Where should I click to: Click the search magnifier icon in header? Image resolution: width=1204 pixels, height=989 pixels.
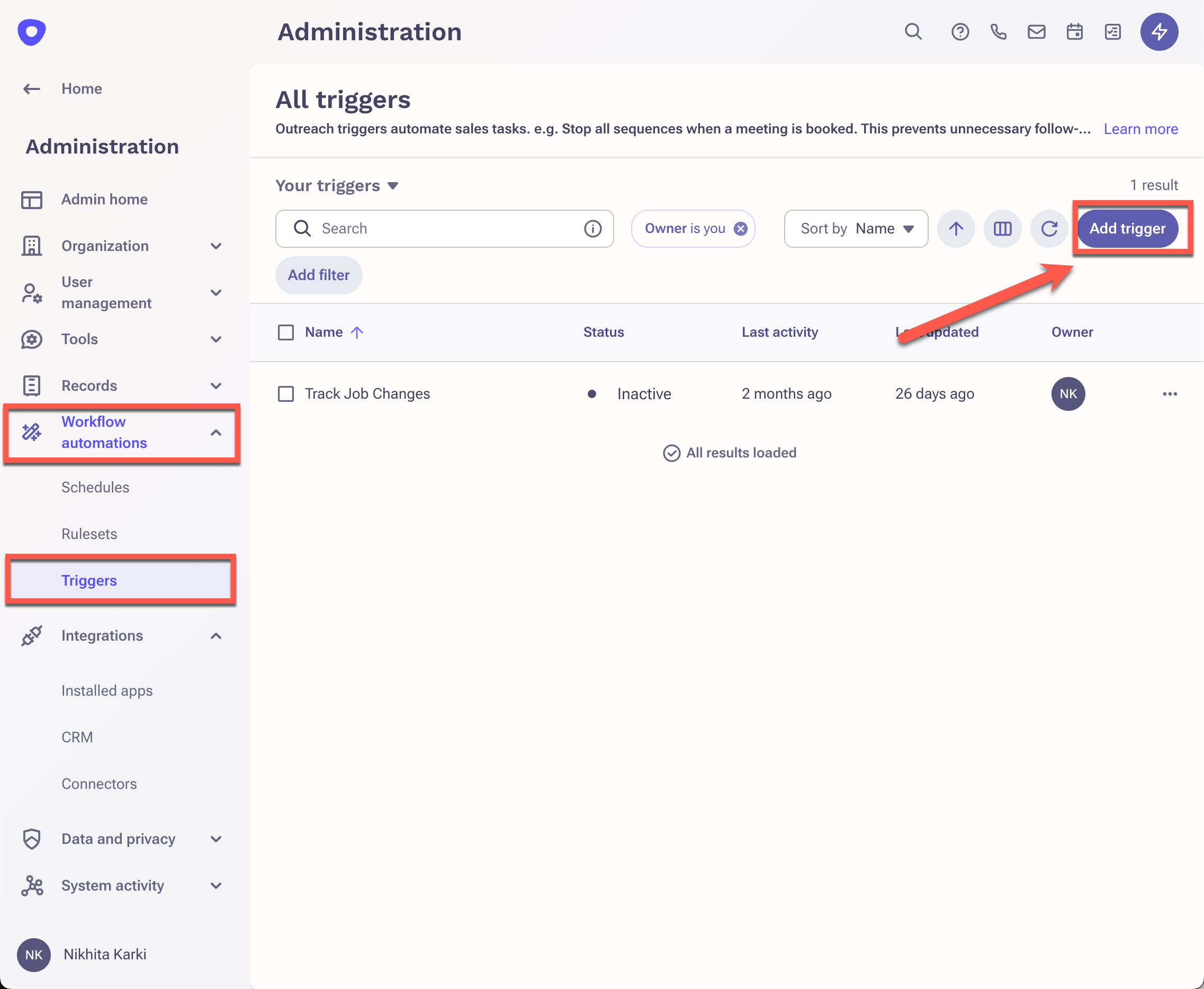tap(913, 31)
